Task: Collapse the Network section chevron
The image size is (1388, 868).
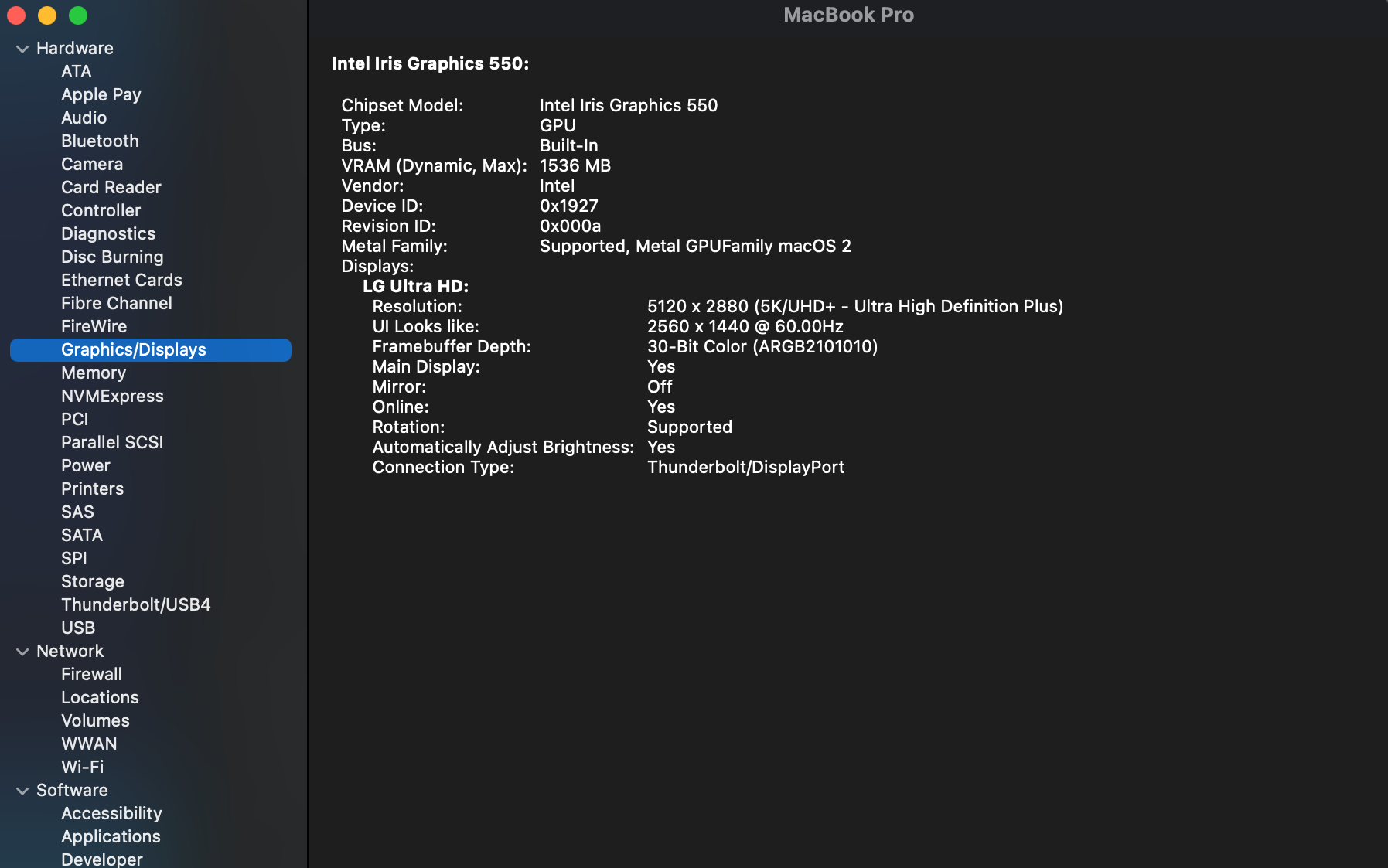Action: click(x=22, y=652)
